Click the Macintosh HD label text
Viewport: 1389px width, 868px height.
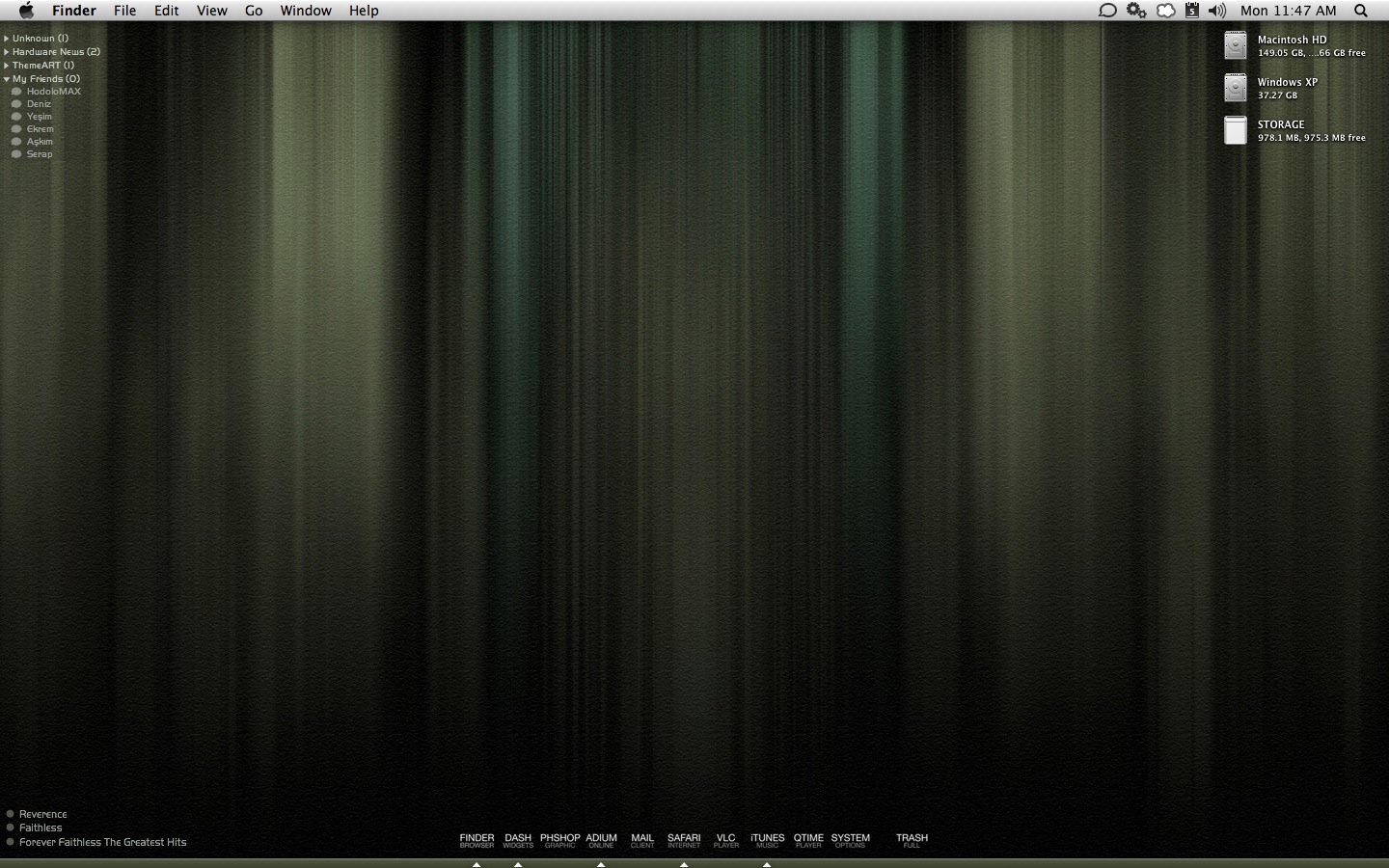click(1292, 41)
